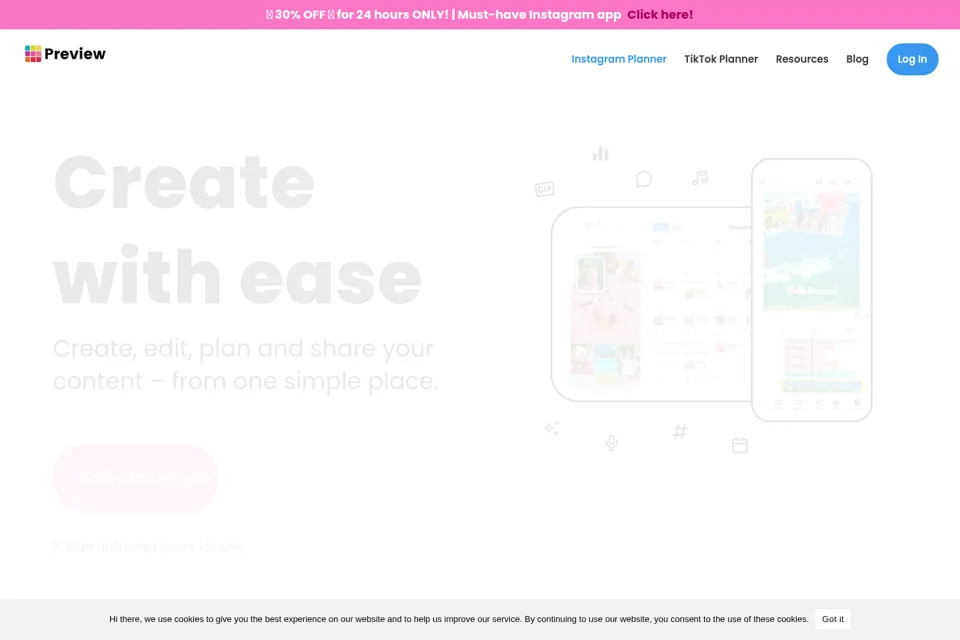The width and height of the screenshot is (960, 640).
Task: Follow the pink 'Click here!' promo link
Action: pyautogui.click(x=659, y=15)
